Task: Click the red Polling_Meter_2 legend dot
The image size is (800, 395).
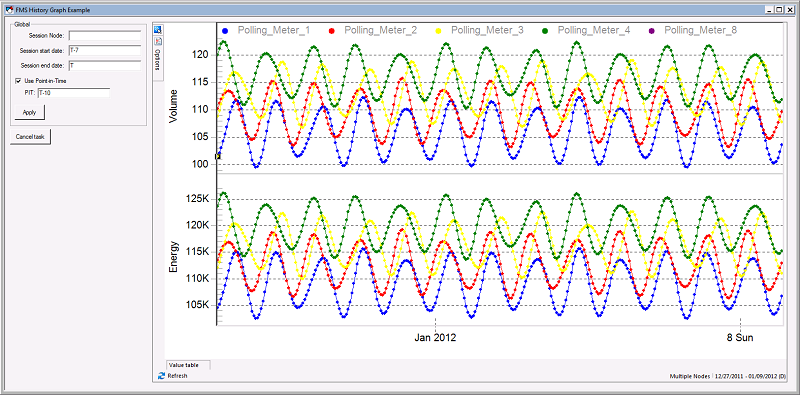Action: point(332,31)
